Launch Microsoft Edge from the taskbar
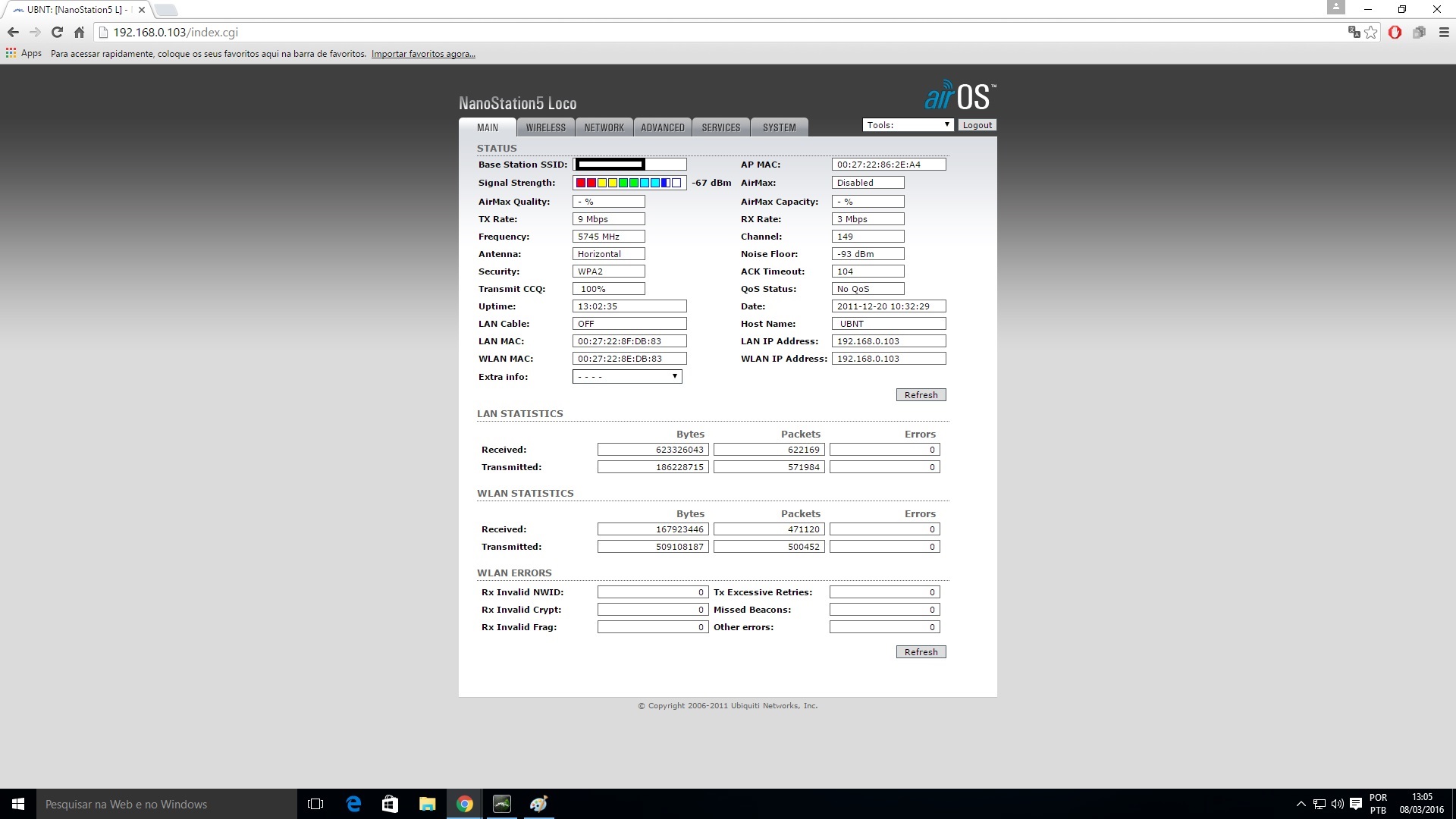 pos(353,804)
